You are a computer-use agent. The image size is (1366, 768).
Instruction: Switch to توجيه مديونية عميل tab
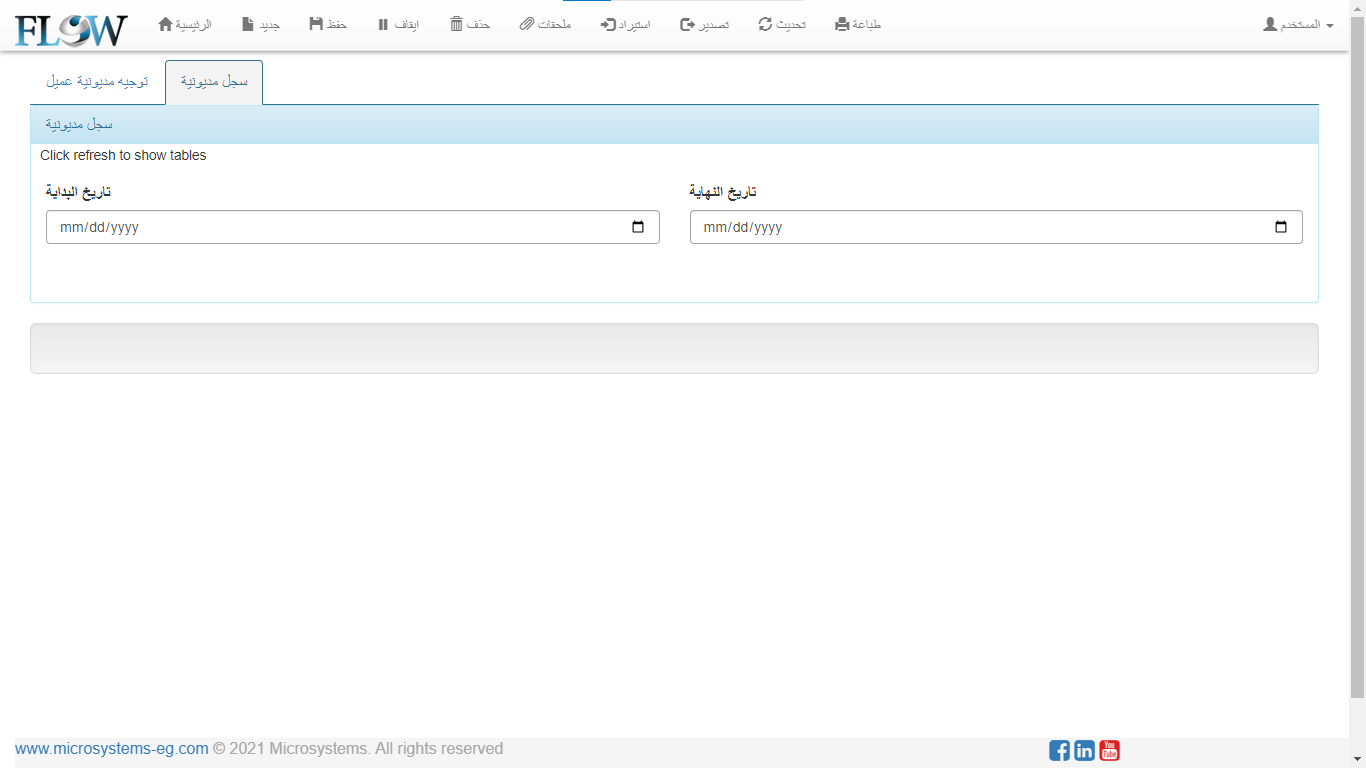(97, 82)
